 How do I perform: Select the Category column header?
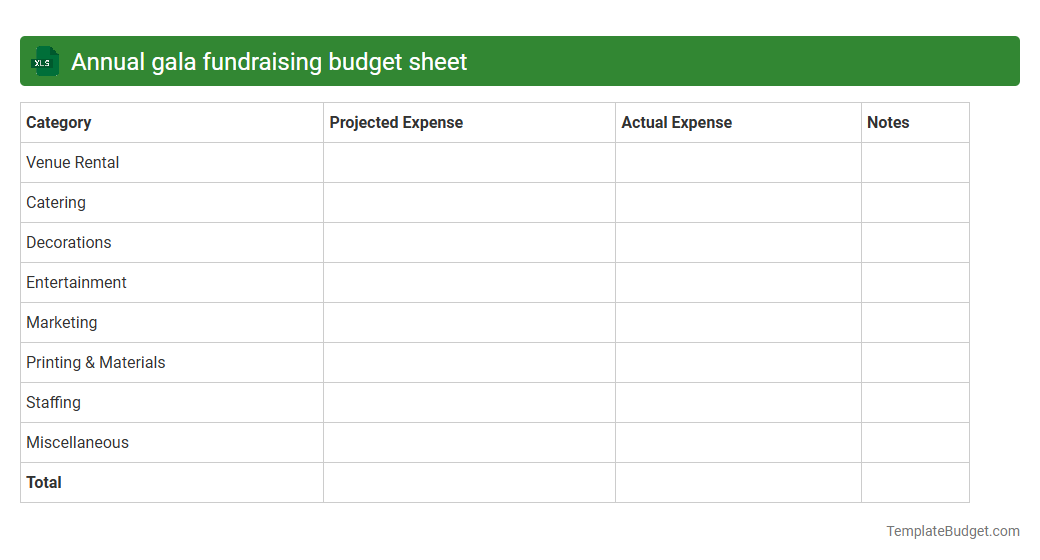pos(172,123)
